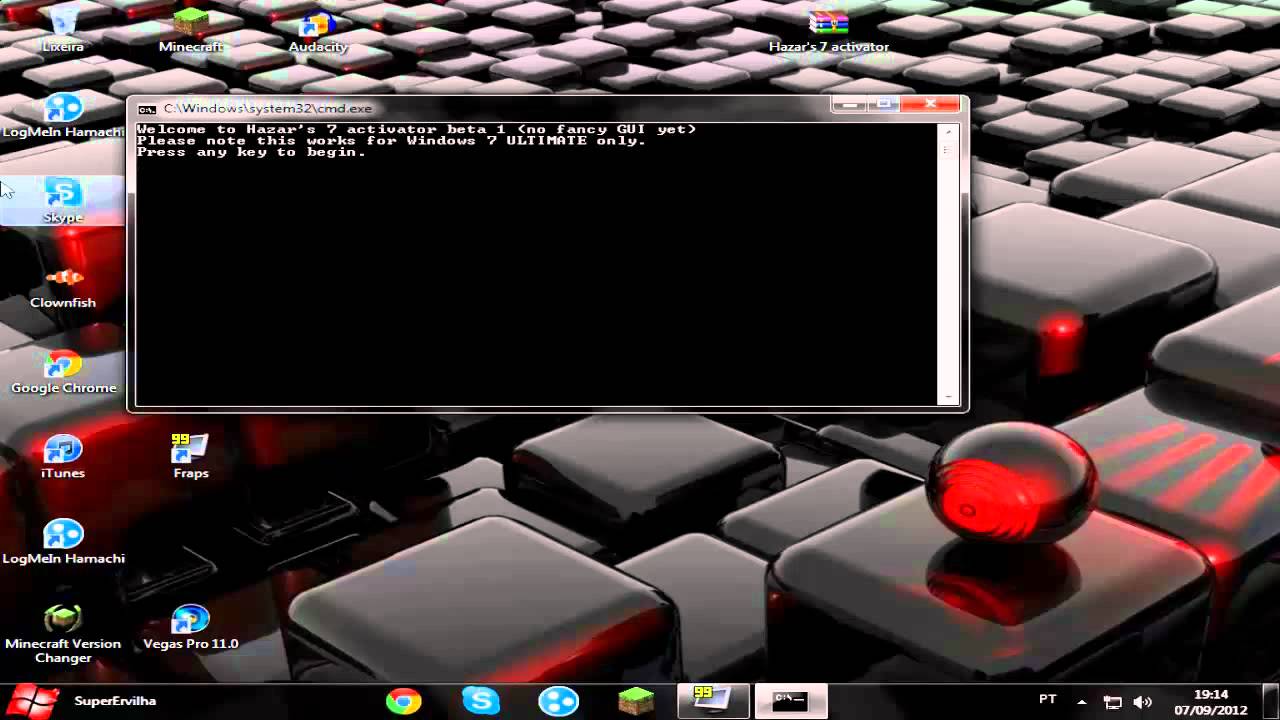The image size is (1280, 720).
Task: Open LogMeIn Hamachi shortcut below iTunes
Action: [63, 541]
